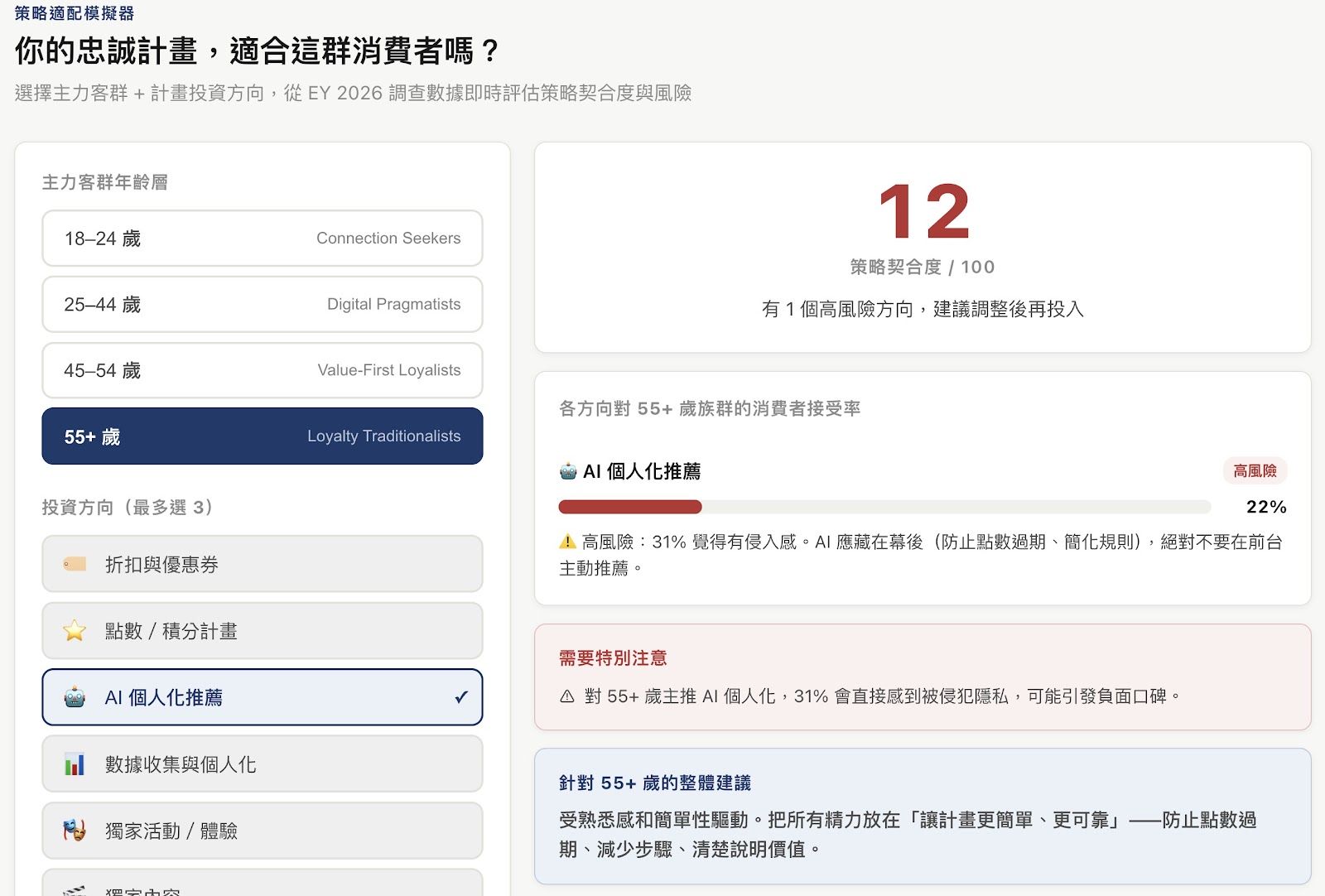The width and height of the screenshot is (1325, 896).
Task: Click the robot icon in the AI 個人化推薦 option
Action: (75, 697)
